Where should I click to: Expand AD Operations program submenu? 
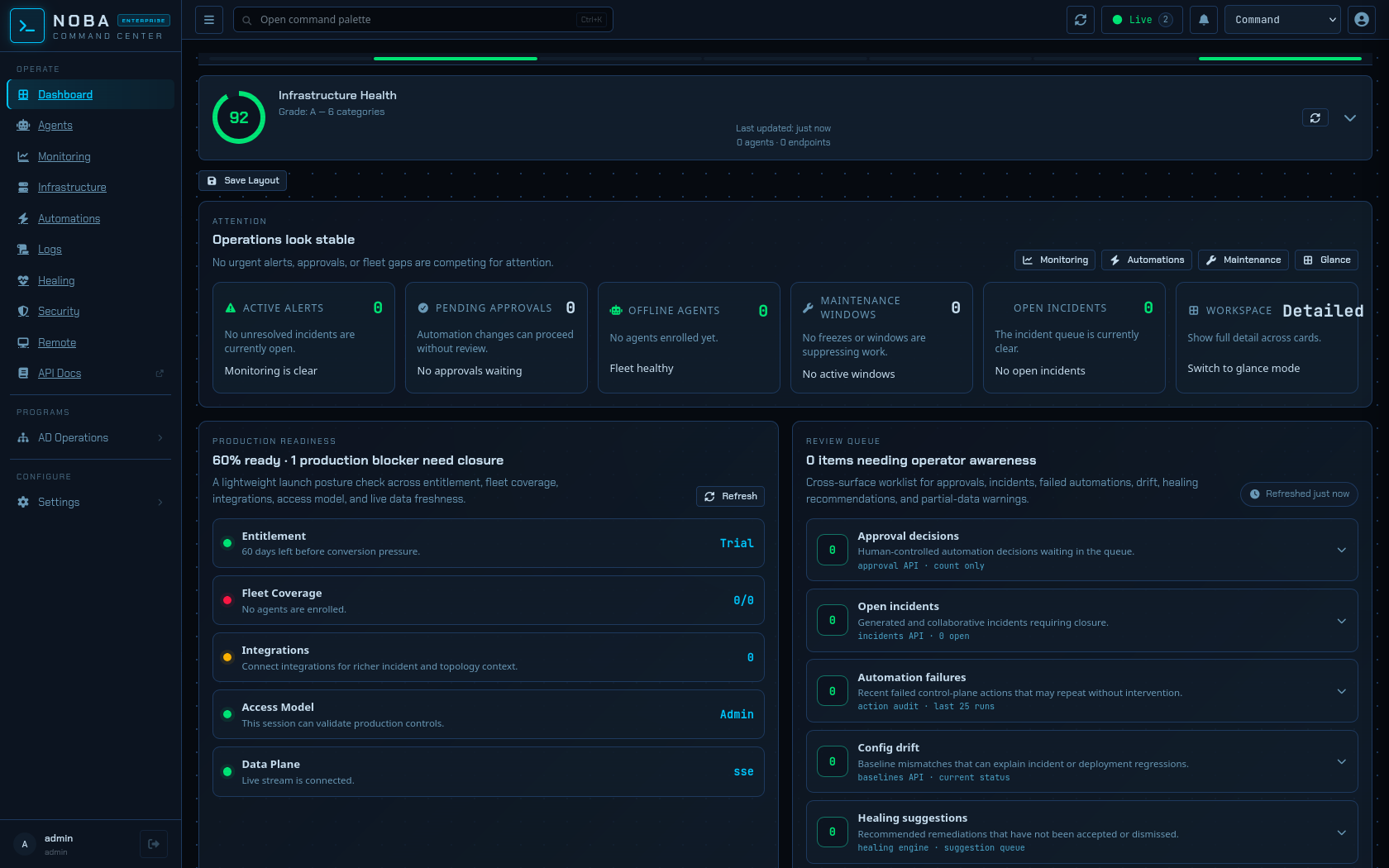[160, 438]
